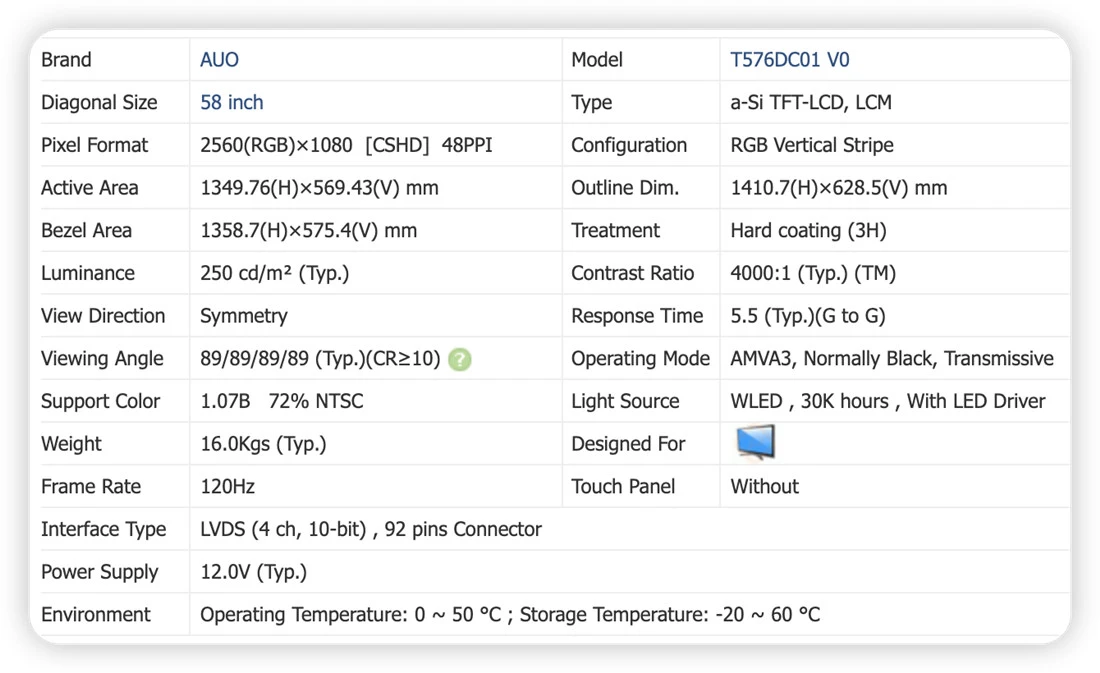Click the Touch Panel Without value
Viewport: 1100px width, 673px height.
tap(764, 486)
